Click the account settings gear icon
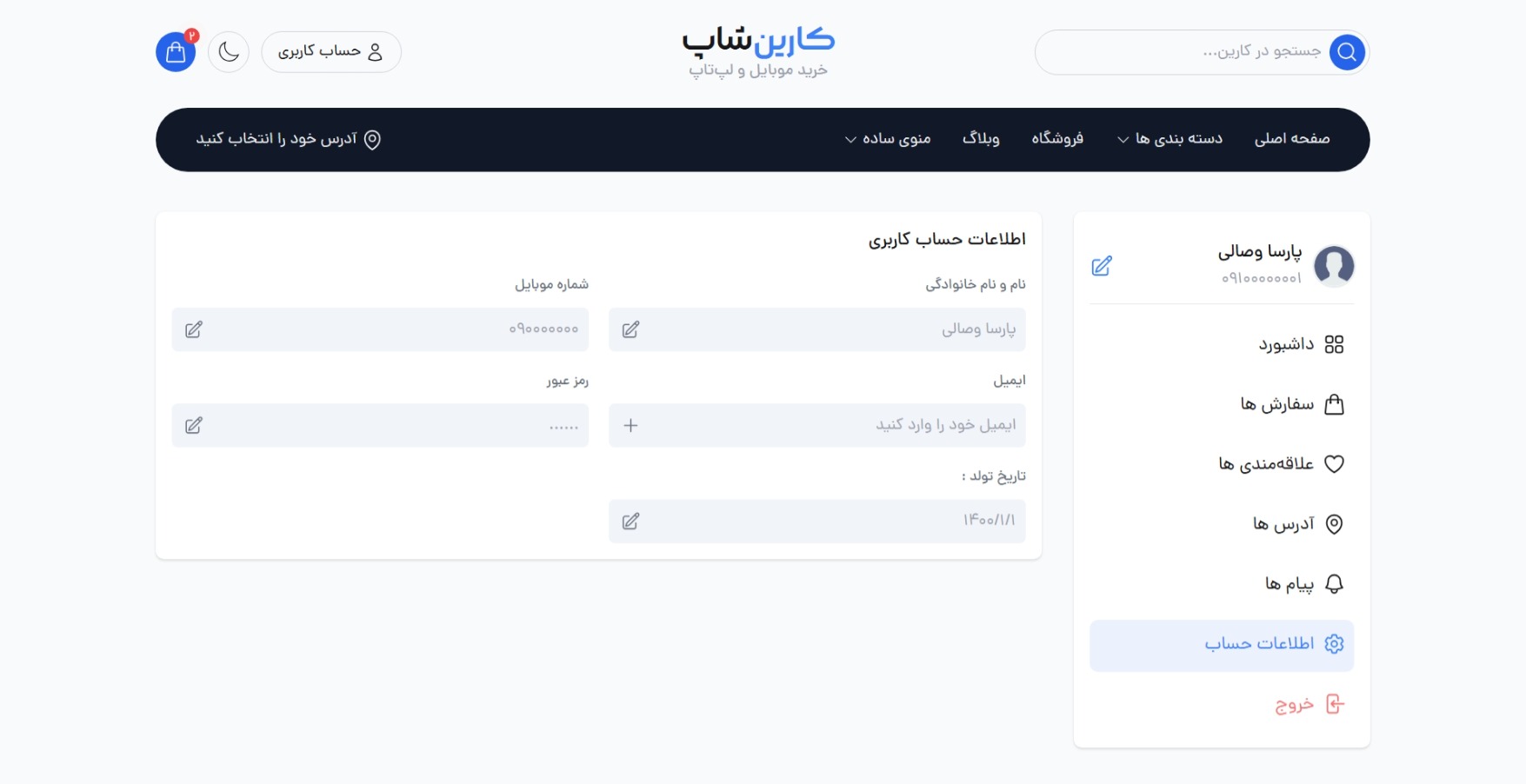The width and height of the screenshot is (1526, 784). 1334,644
